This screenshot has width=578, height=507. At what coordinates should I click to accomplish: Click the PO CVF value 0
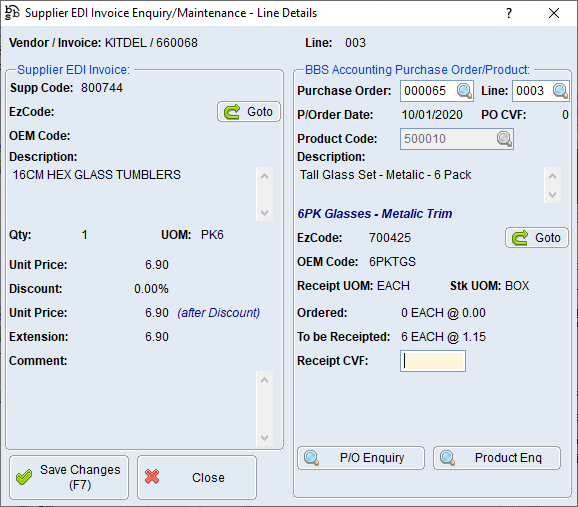tap(565, 115)
